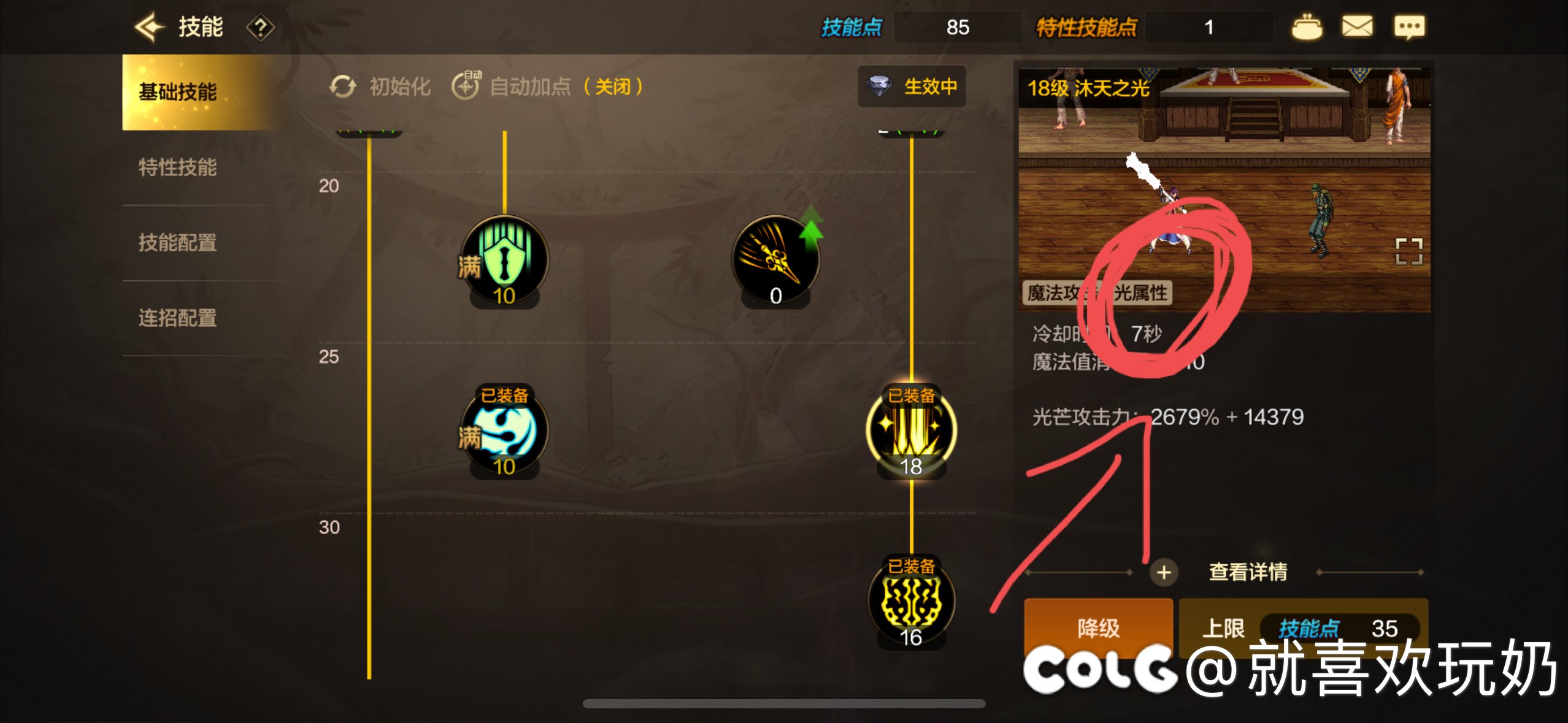Select the level 16 equipped skill icon
Viewport: 1568px width, 723px height.
[x=911, y=602]
